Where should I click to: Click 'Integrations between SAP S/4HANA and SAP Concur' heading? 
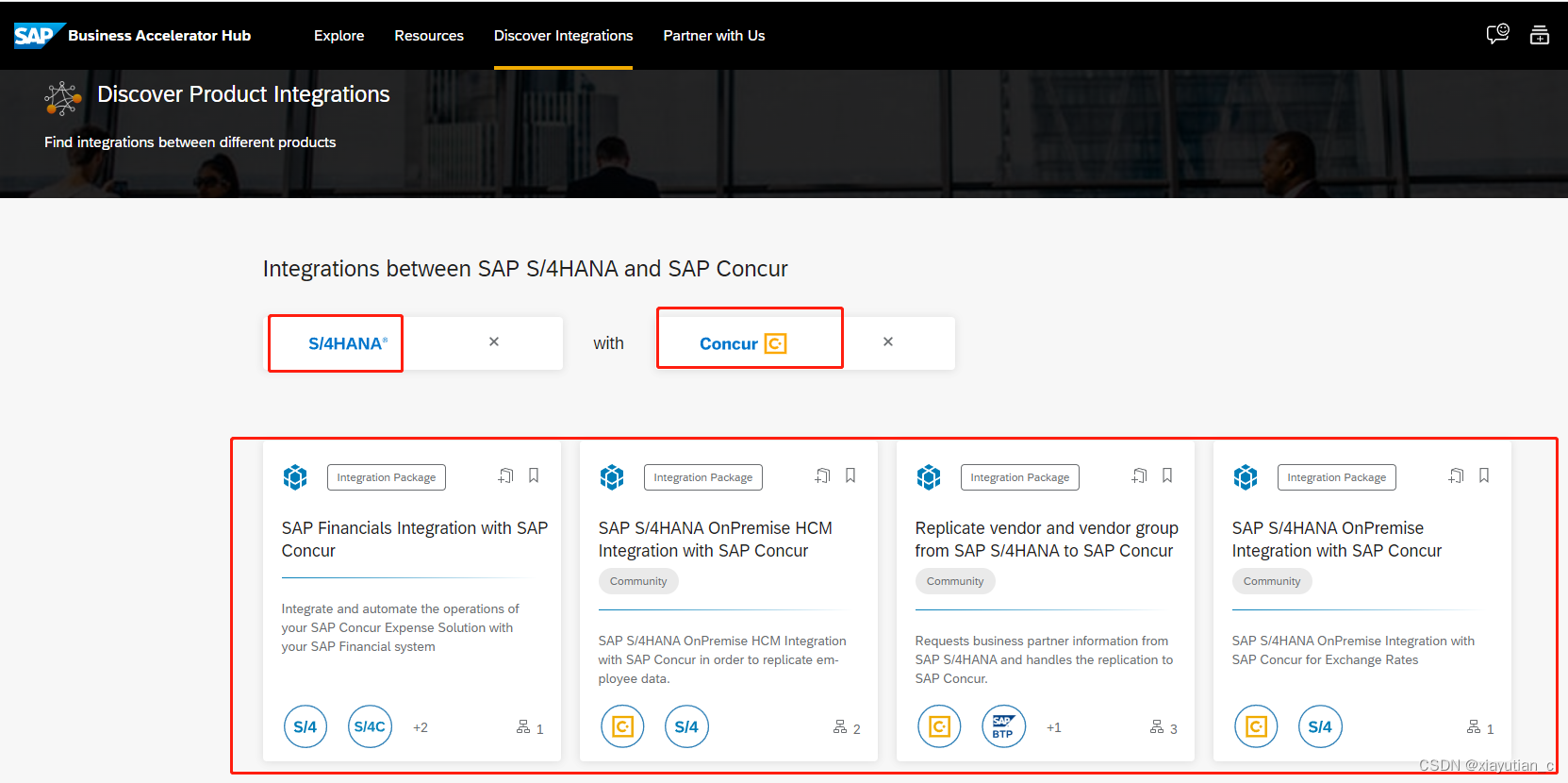(525, 269)
